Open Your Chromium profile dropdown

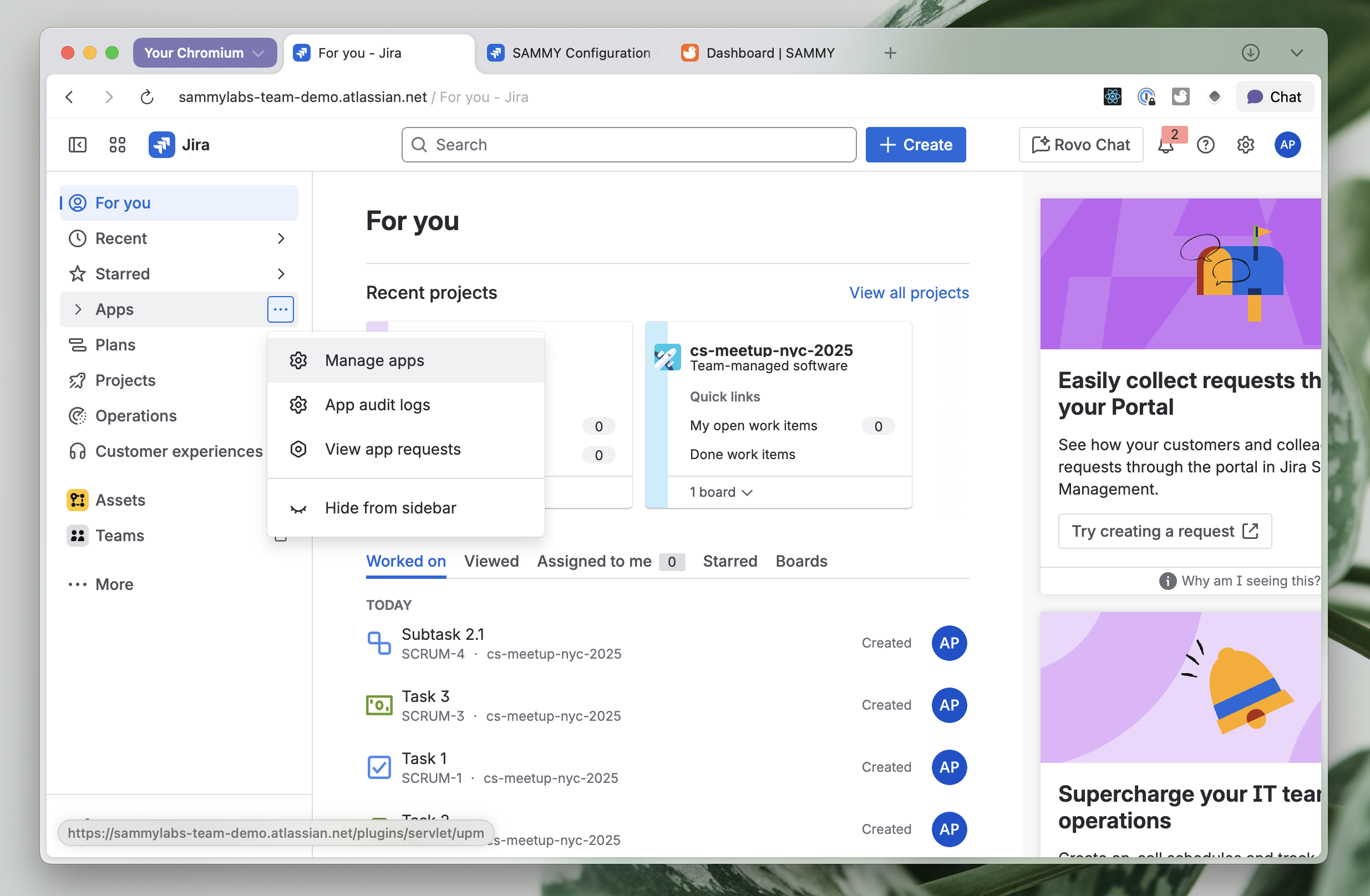click(x=204, y=53)
